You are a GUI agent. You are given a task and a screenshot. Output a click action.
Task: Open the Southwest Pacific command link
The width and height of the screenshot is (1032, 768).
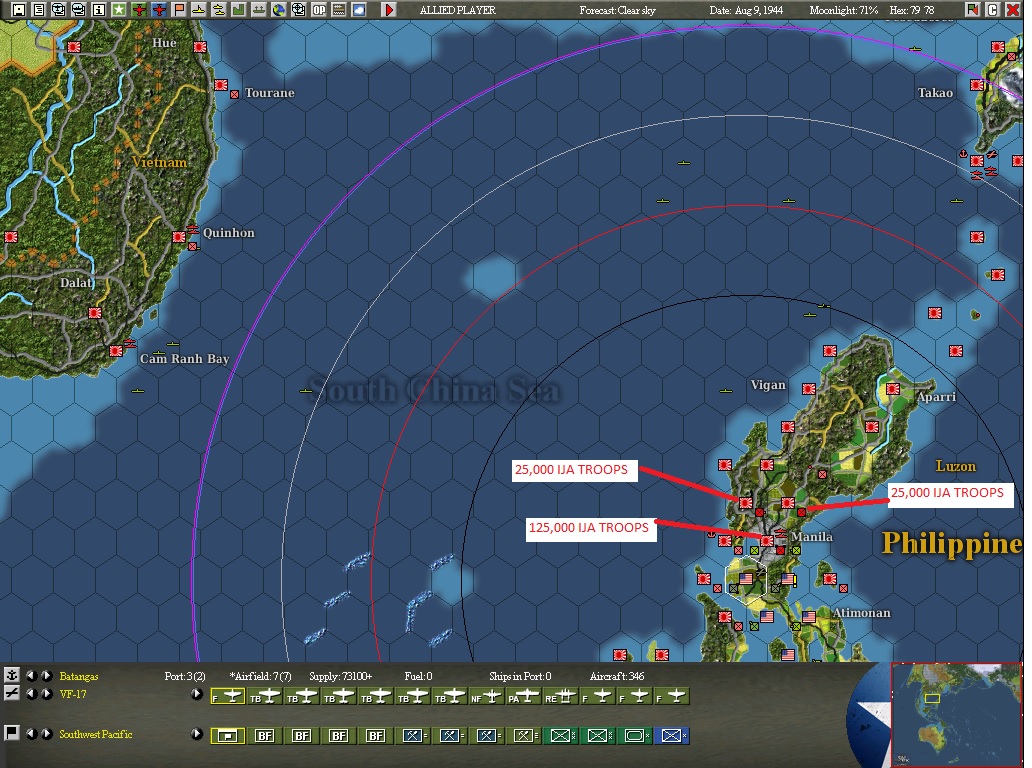95,734
